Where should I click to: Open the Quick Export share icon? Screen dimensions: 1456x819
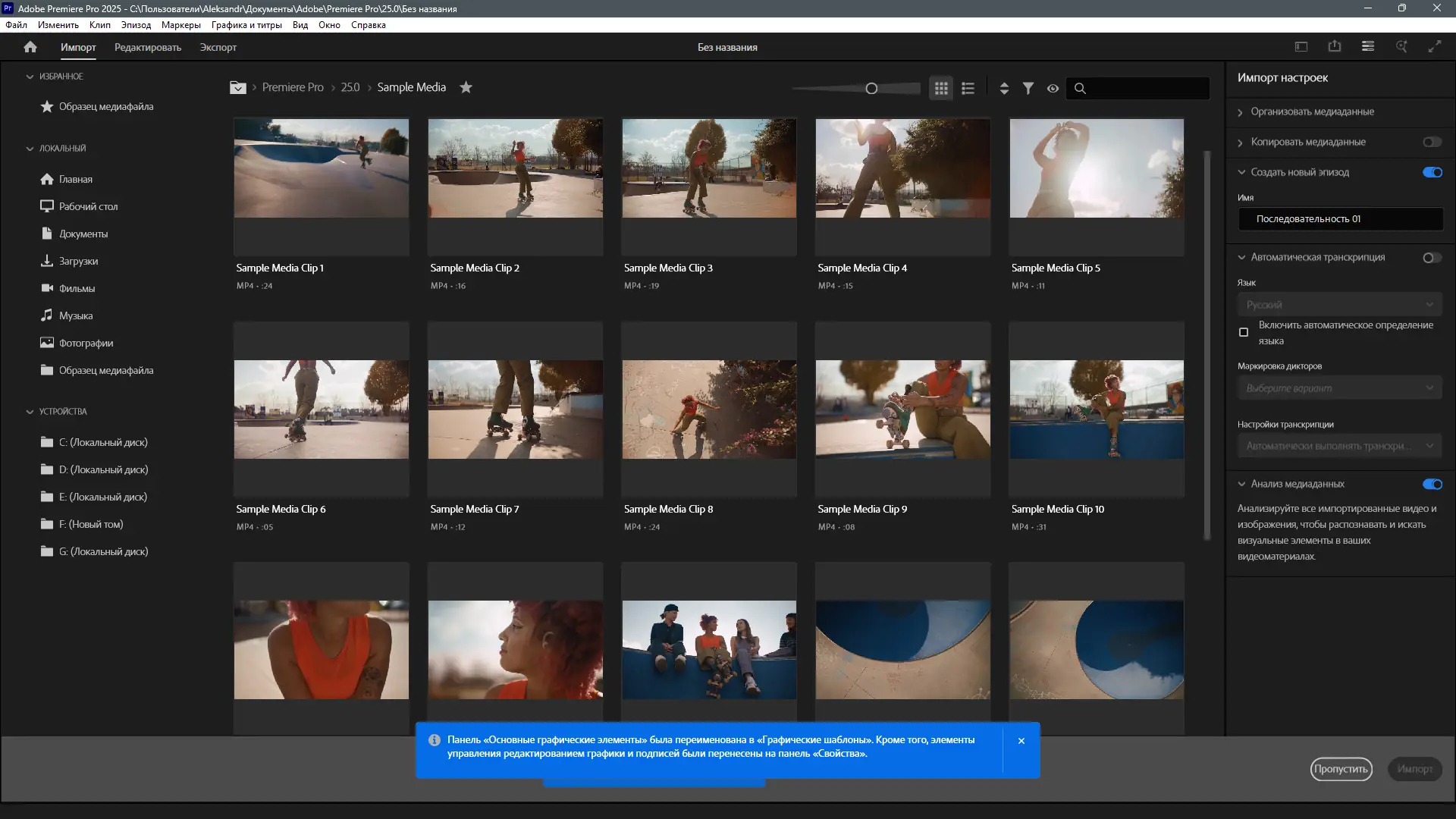(1335, 47)
